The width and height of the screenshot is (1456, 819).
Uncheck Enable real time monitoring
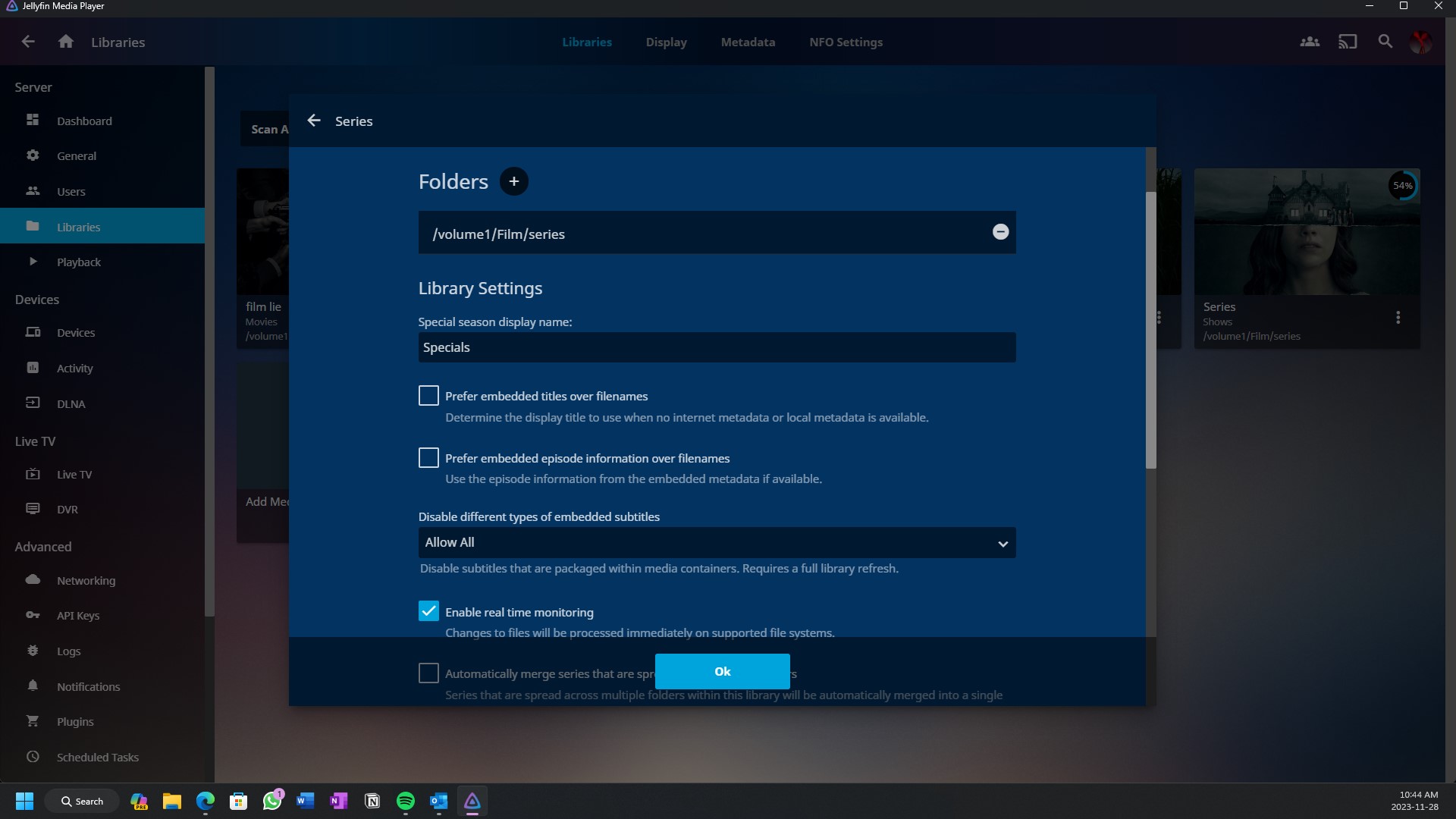(428, 611)
